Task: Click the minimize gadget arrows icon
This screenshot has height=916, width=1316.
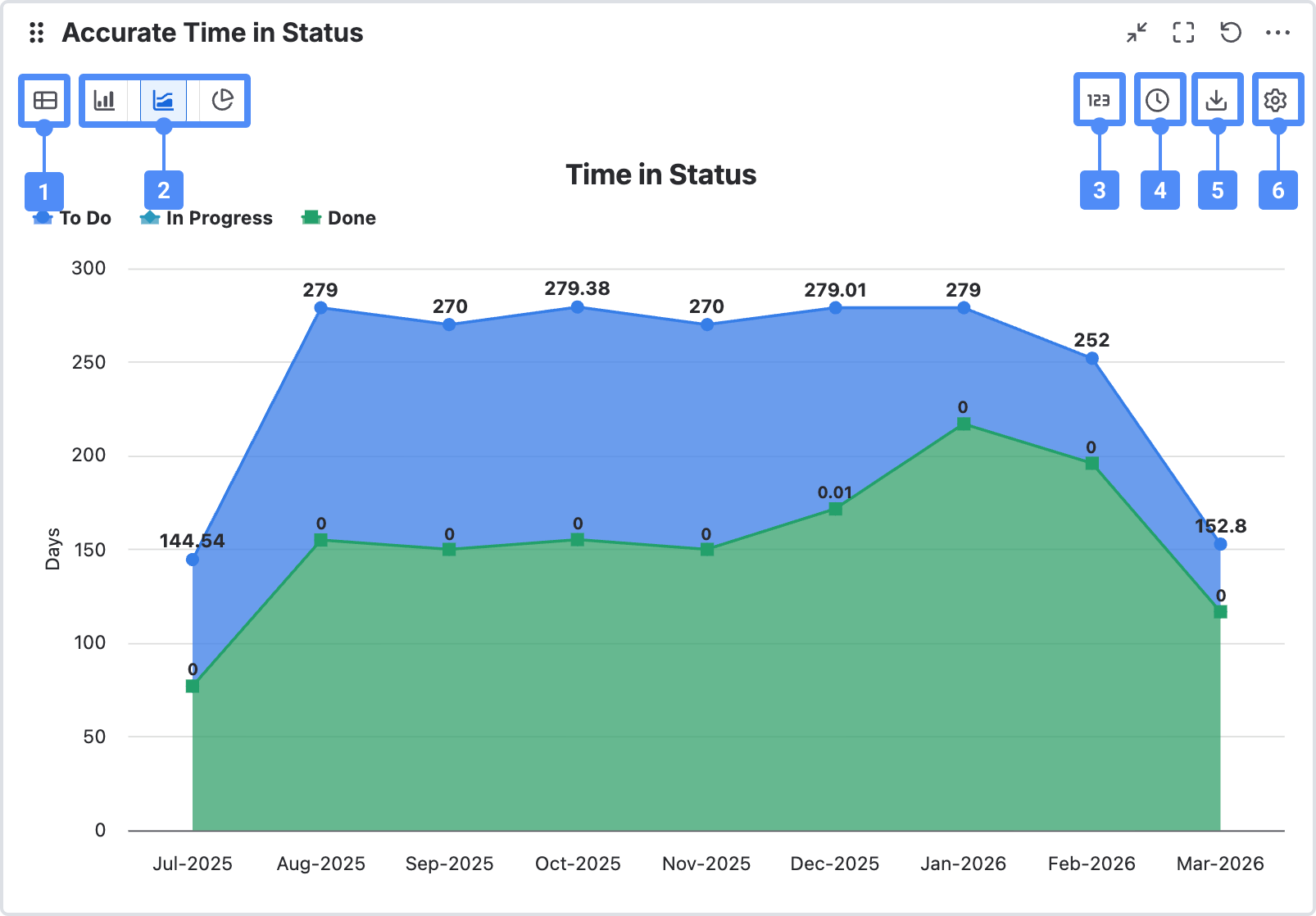Action: [x=1137, y=33]
